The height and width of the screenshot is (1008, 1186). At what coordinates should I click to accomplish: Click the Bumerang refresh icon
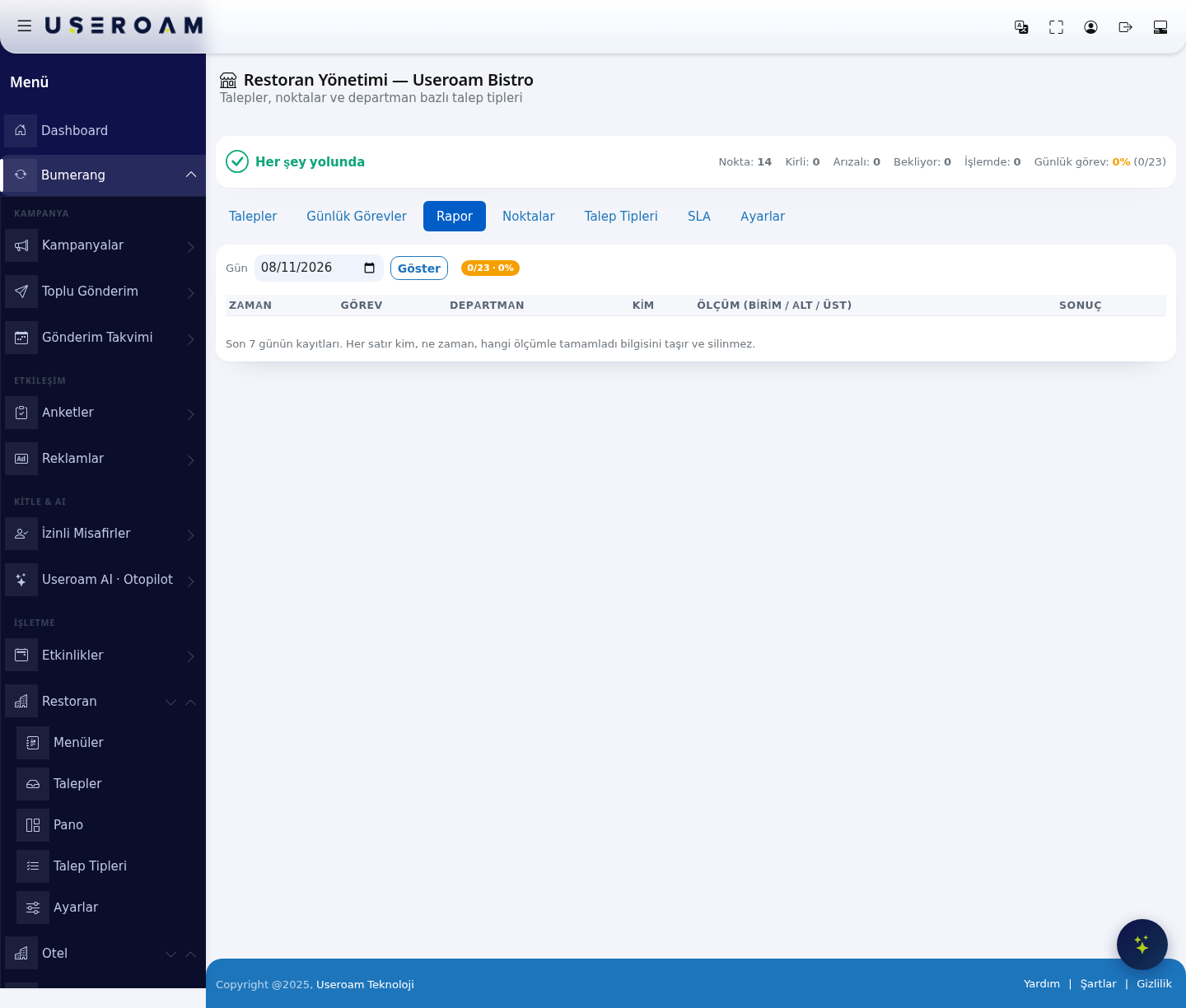[x=21, y=175]
